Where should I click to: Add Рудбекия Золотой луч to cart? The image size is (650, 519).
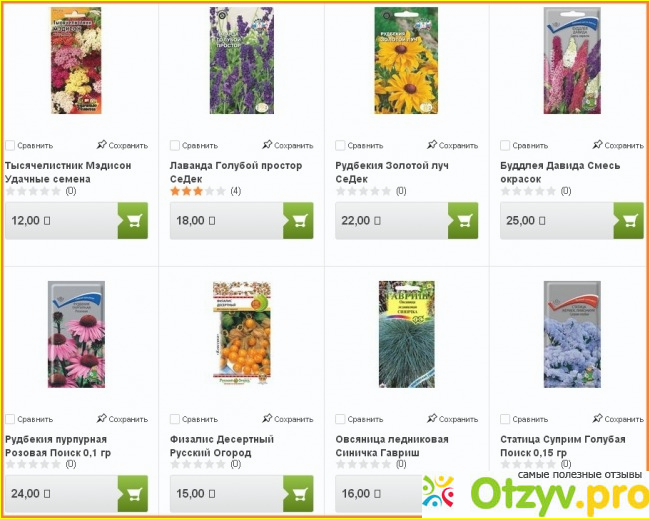463,221
